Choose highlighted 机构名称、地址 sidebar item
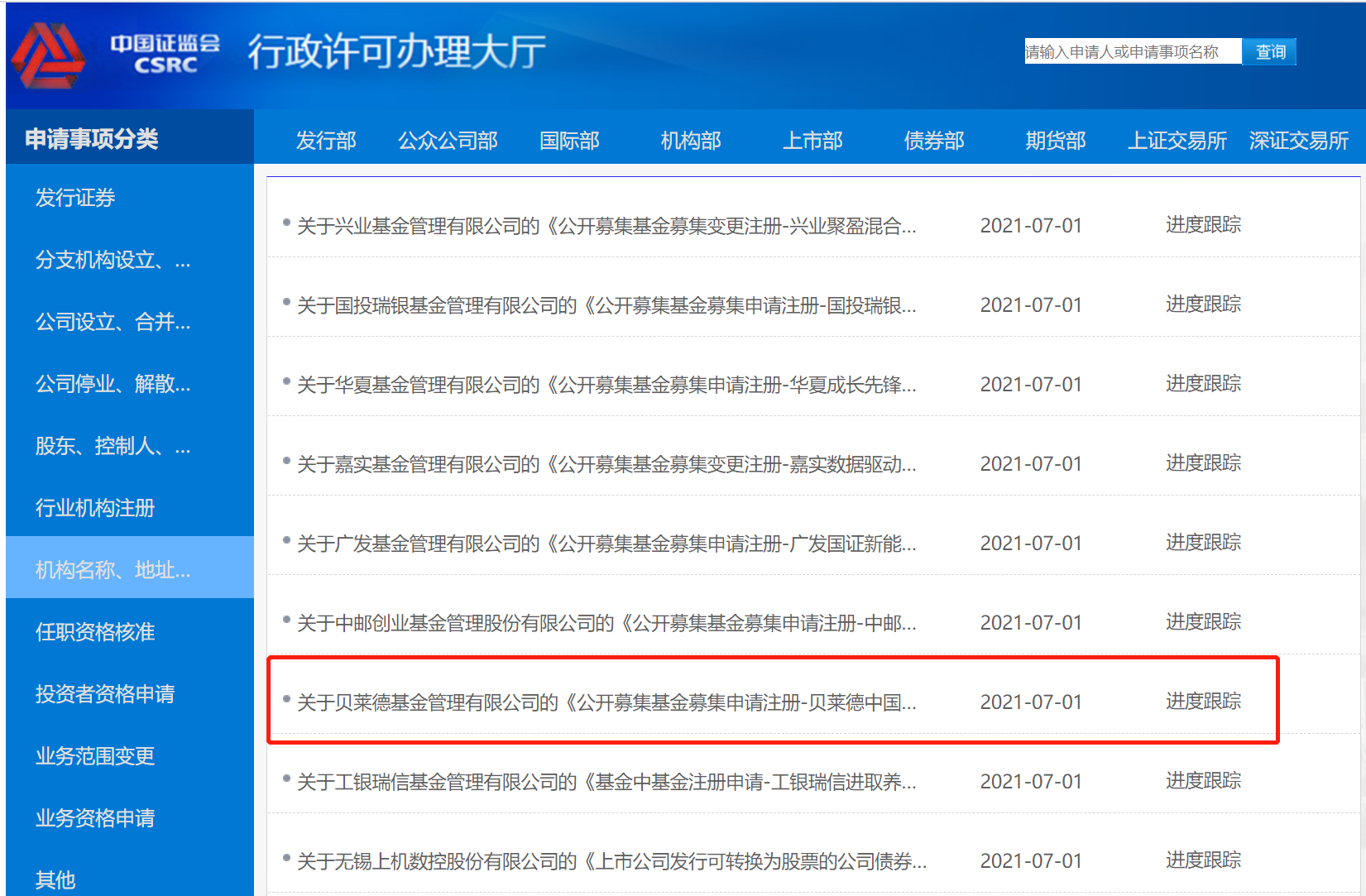 [130, 568]
